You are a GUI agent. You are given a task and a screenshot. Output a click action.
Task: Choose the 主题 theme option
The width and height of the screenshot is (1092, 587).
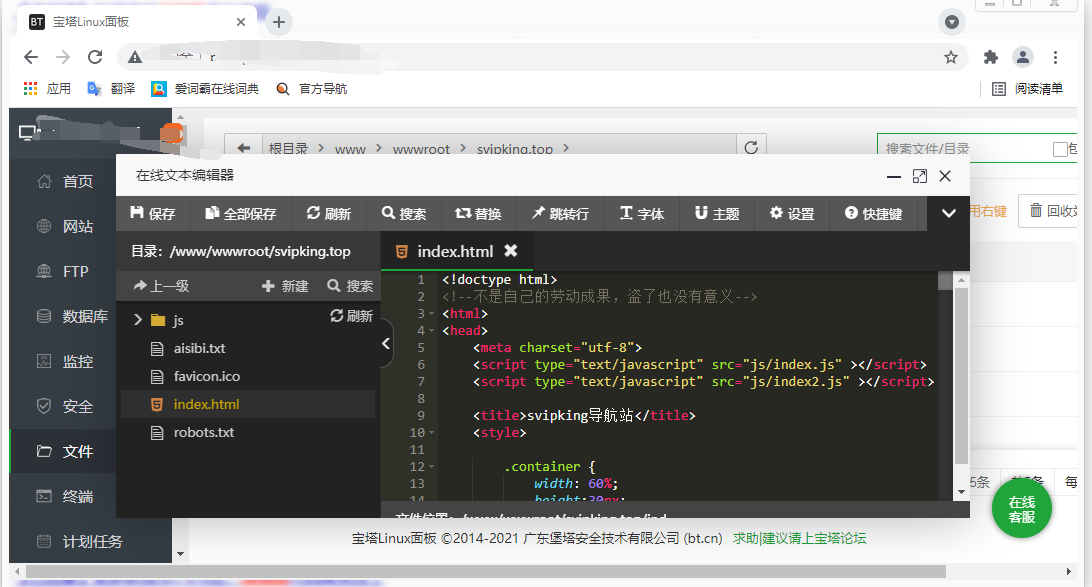(x=717, y=214)
